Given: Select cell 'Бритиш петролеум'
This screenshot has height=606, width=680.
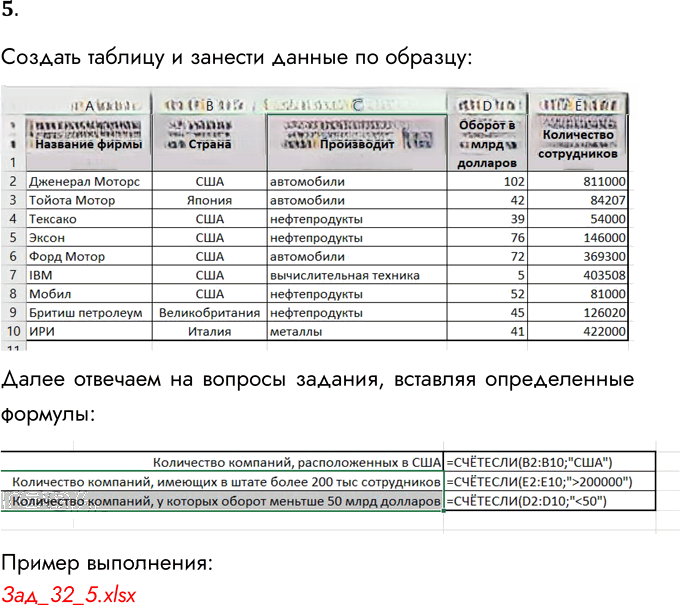Looking at the screenshot, I should pyautogui.click(x=89, y=312).
